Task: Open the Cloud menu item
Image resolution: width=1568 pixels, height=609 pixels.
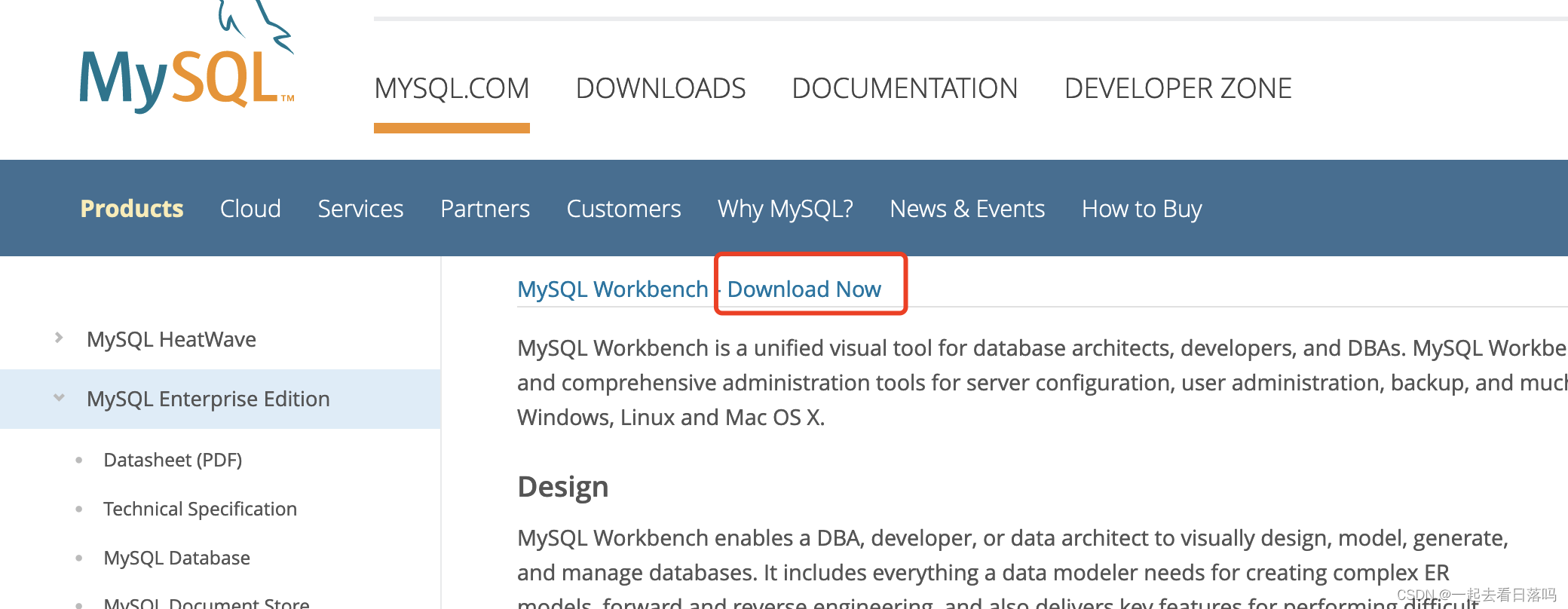Action: coord(250,208)
